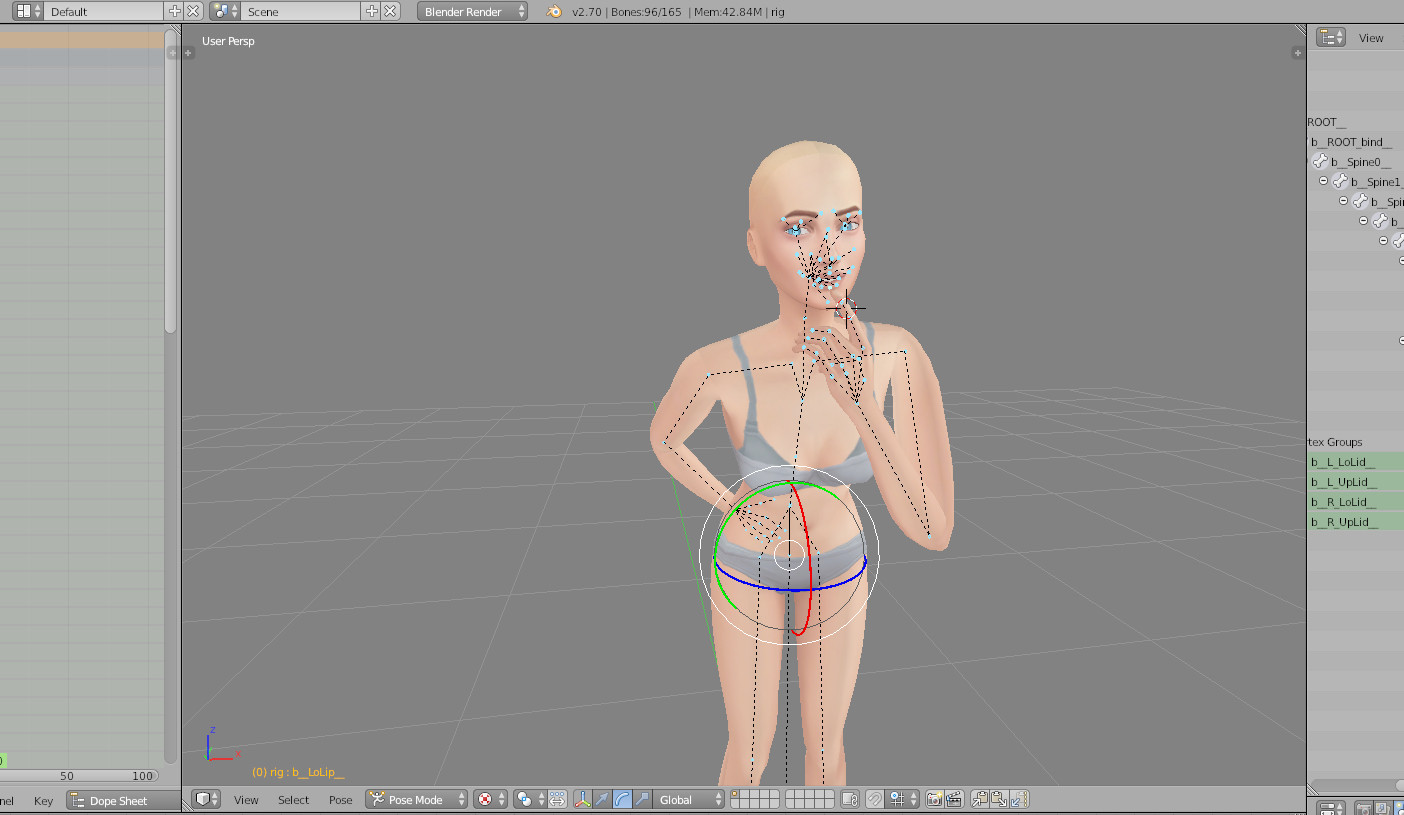Open the Global transform orientation dropdown
Image resolution: width=1404 pixels, height=815 pixels.
pyautogui.click(x=689, y=799)
